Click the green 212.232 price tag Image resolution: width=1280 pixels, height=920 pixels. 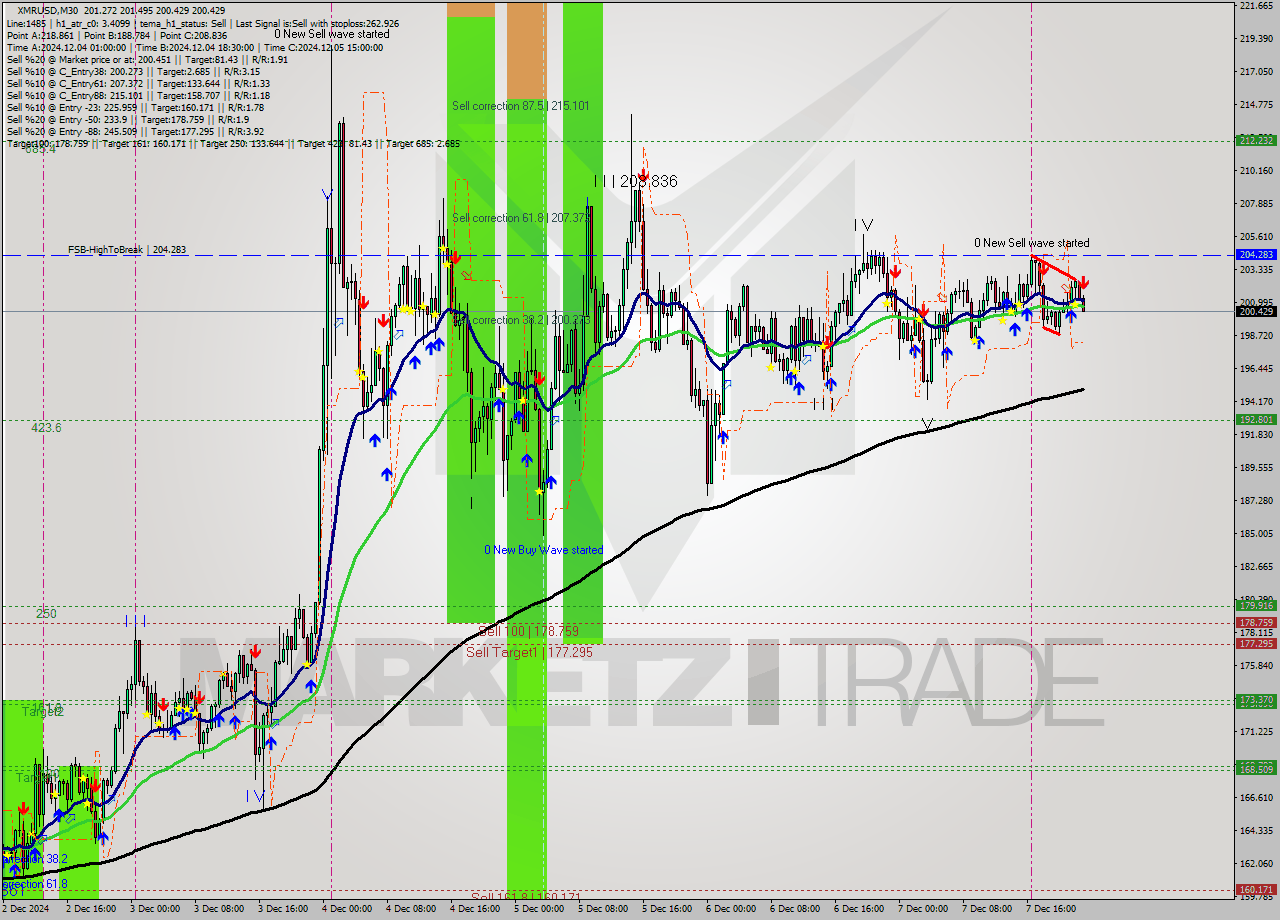pyautogui.click(x=1255, y=141)
